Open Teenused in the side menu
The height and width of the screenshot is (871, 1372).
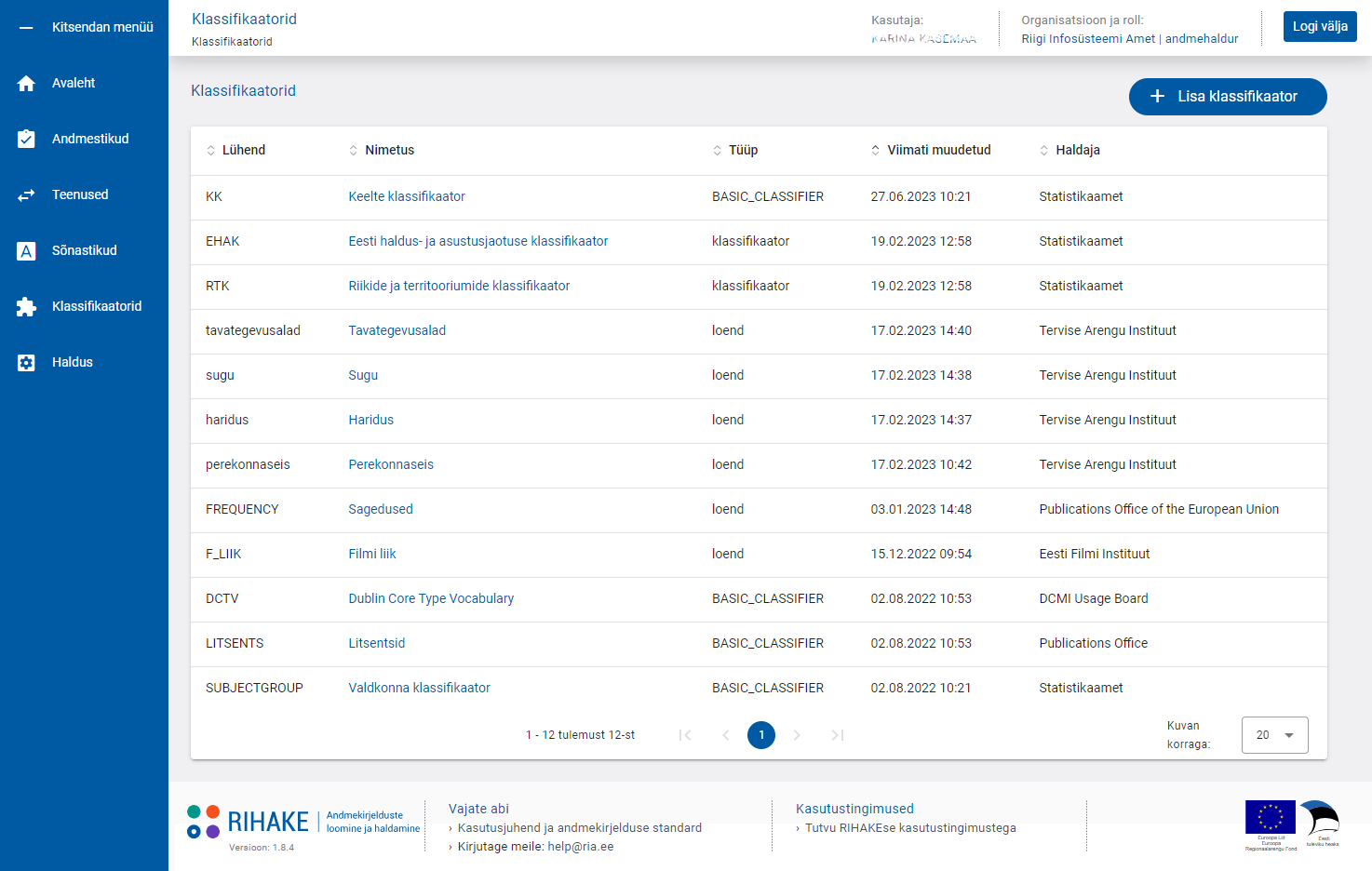click(x=80, y=195)
